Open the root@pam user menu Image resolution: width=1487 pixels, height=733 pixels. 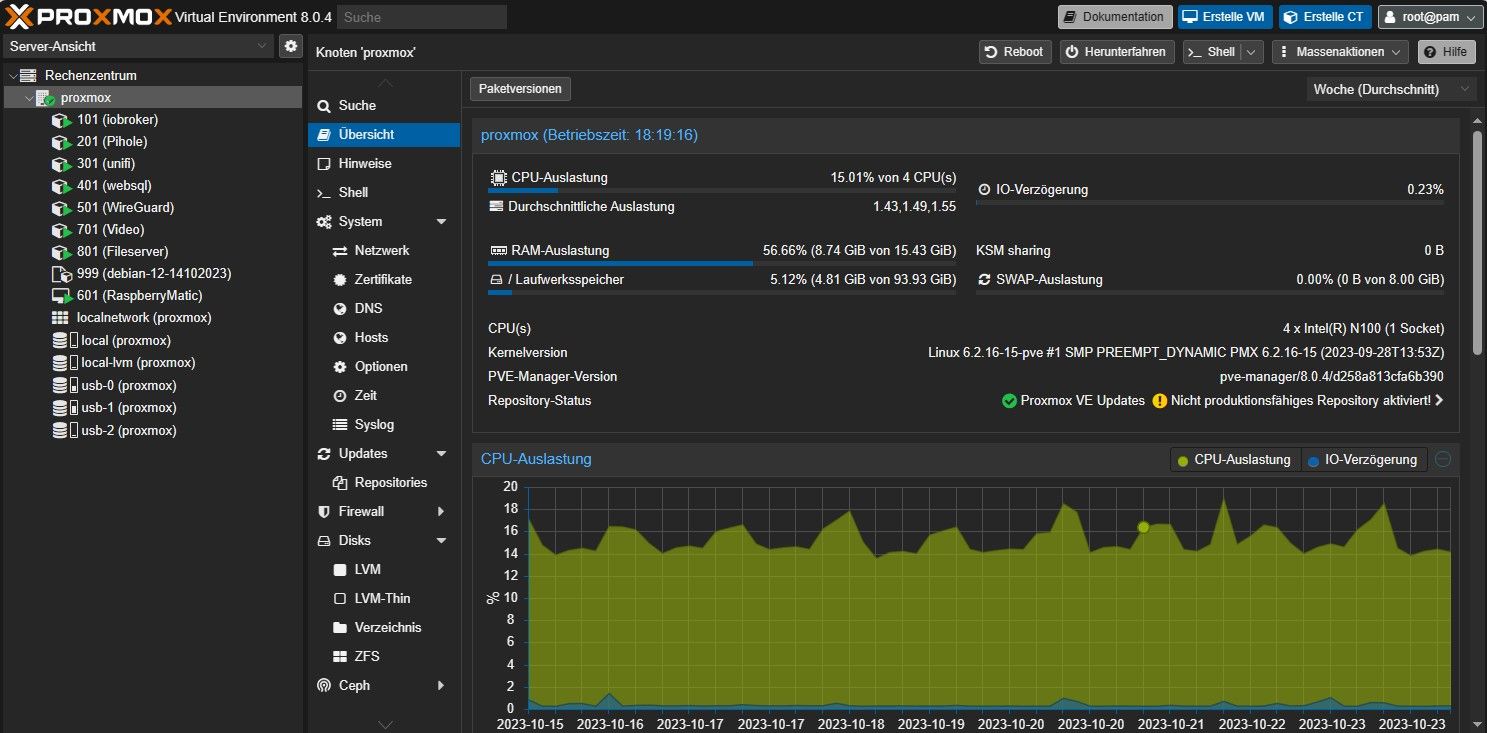[1430, 17]
